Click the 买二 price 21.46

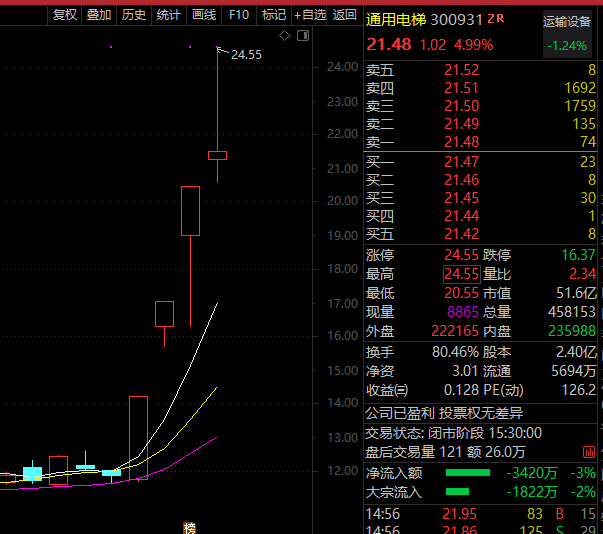[x=461, y=180]
